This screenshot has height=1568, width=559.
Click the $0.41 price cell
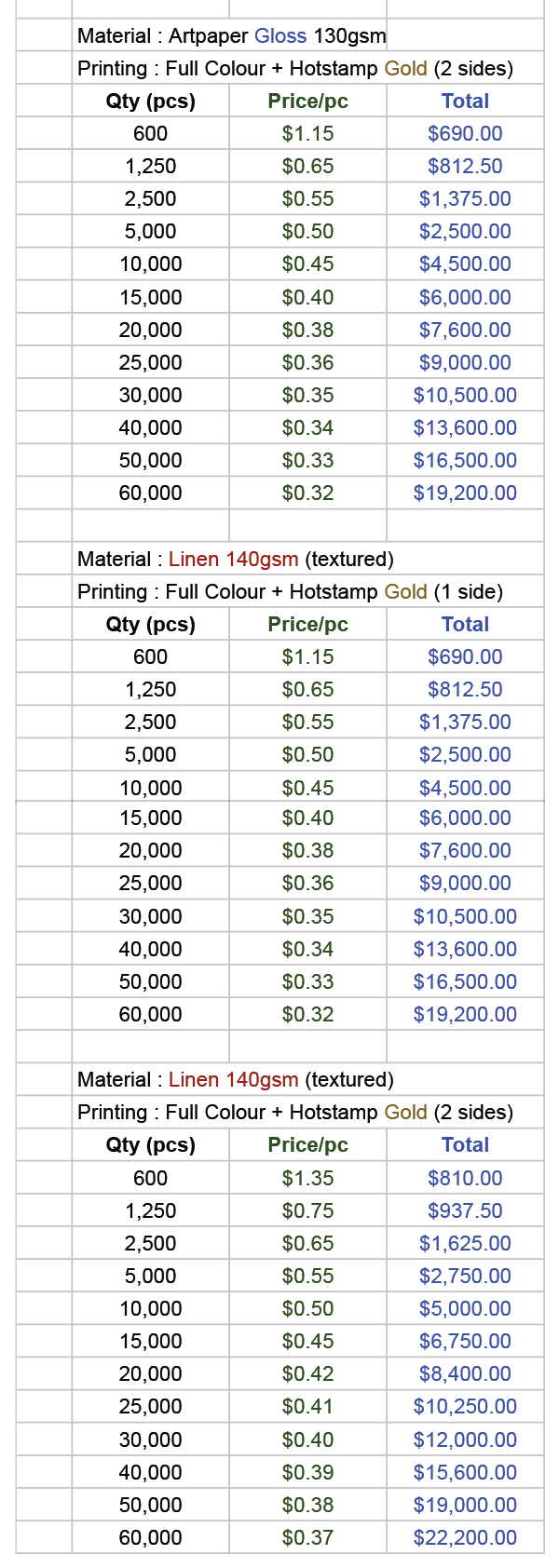tap(307, 1406)
